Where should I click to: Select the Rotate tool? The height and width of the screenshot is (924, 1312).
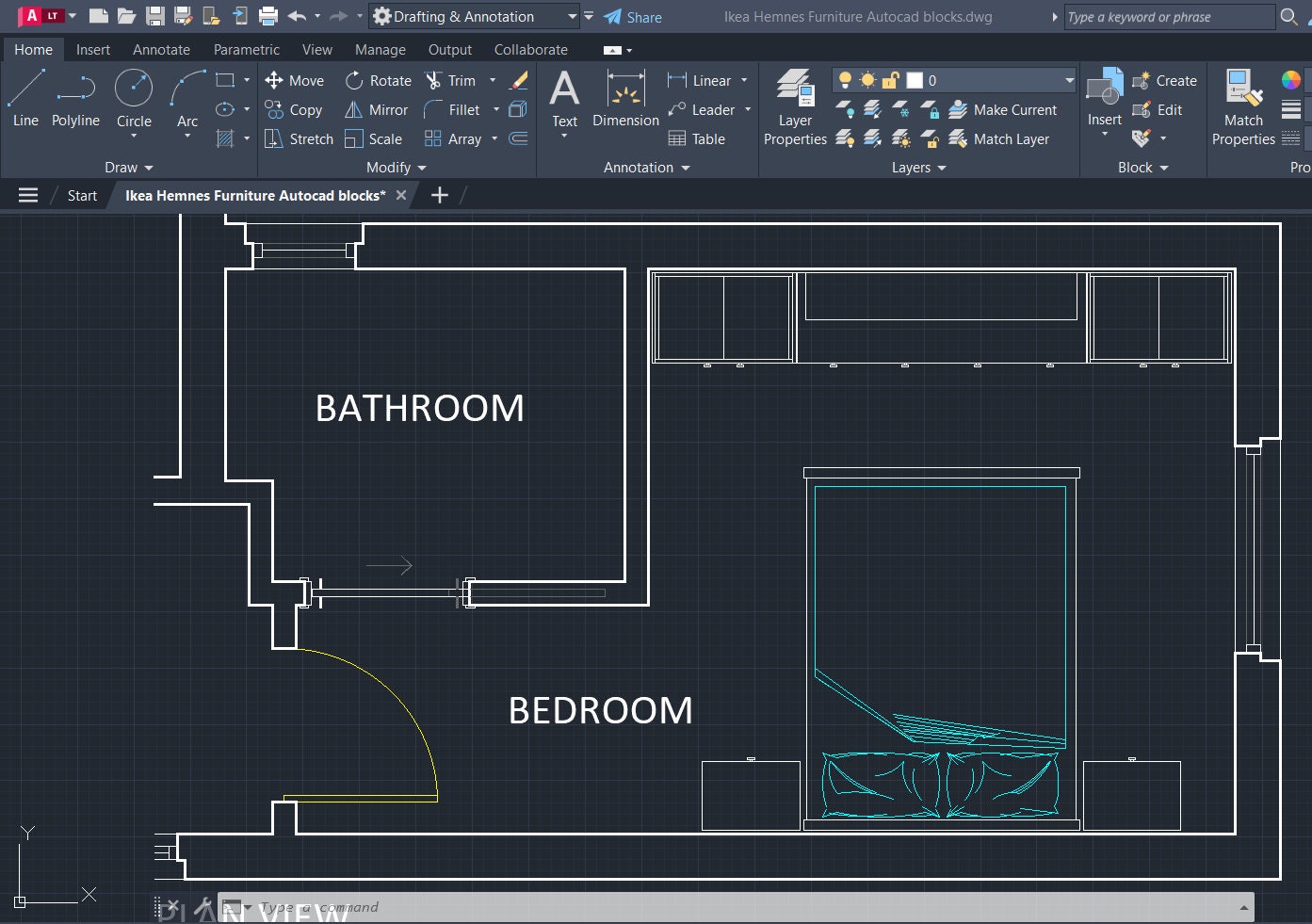378,80
